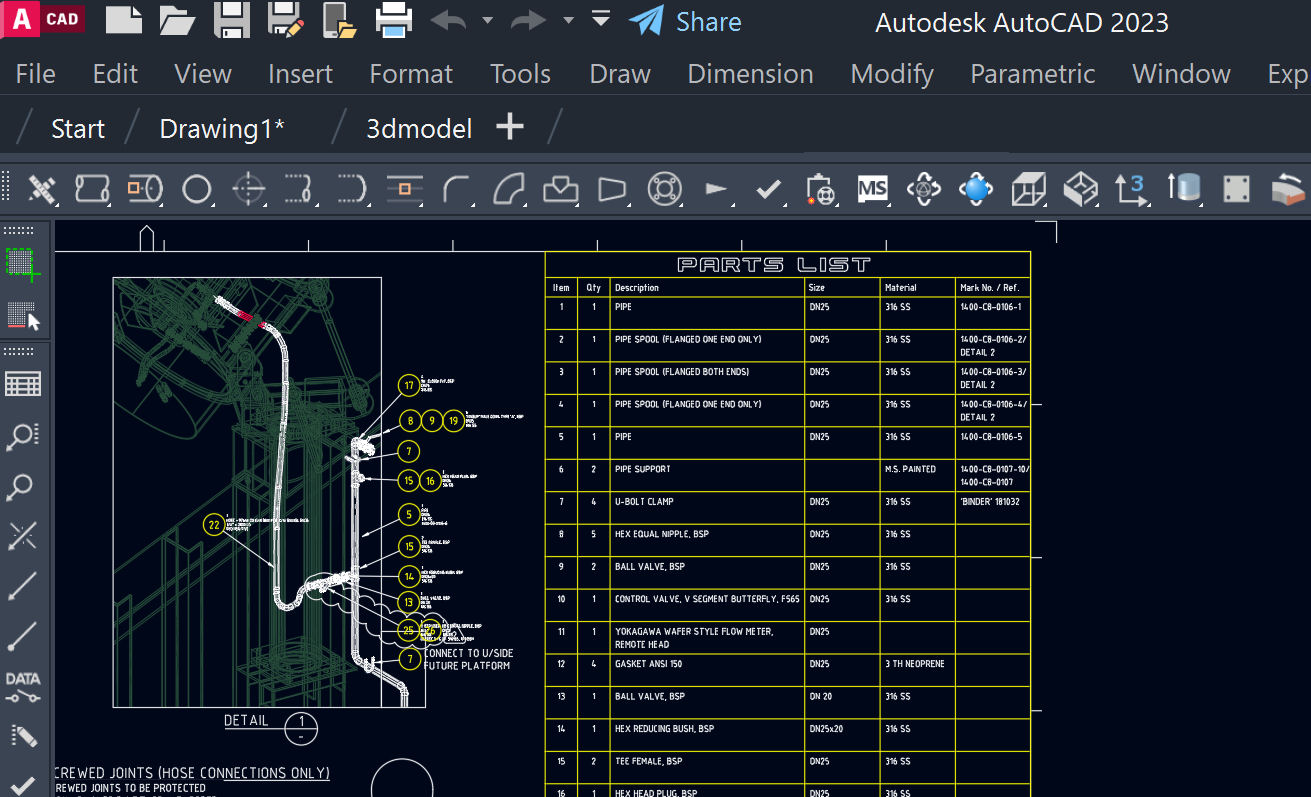Click the circle tool icon in toolbar

[x=197, y=188]
